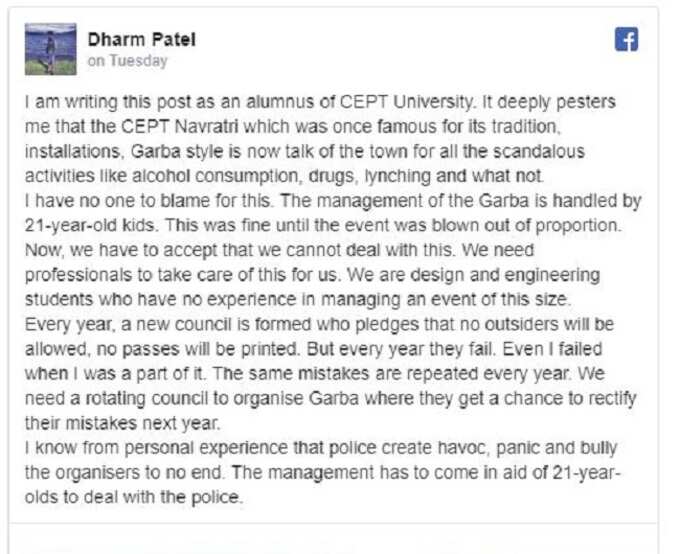This screenshot has width=680, height=554.
Task: Open the Dharm Patel profile name link
Action: (x=141, y=39)
